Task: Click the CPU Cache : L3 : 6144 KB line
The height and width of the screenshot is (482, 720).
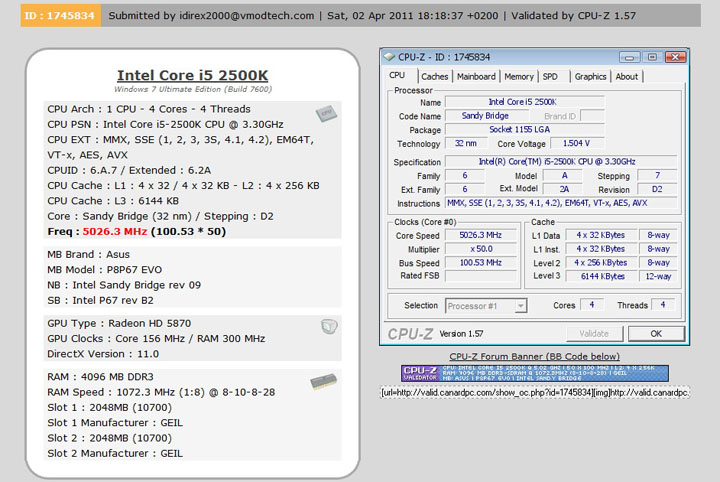Action: (113, 201)
